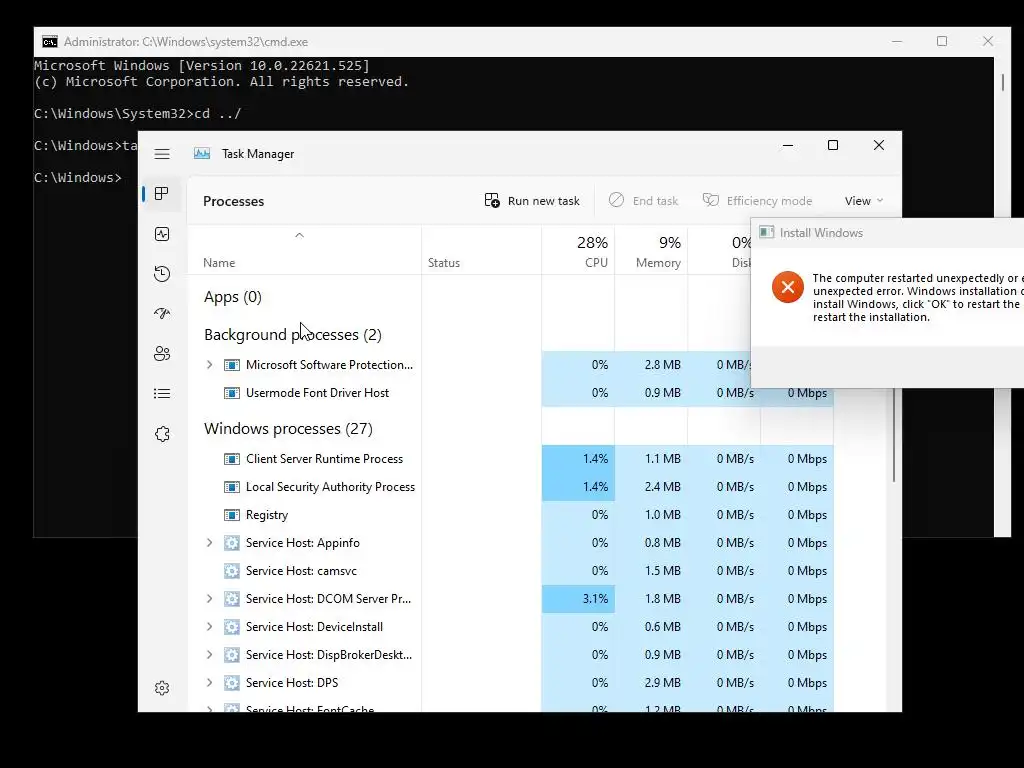
Task: Select the Windows processes (27) group header
Action: click(x=288, y=428)
